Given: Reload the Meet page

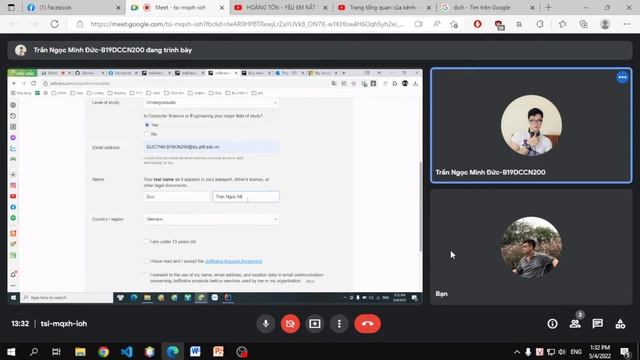Looking at the screenshot, I should point(54,24).
